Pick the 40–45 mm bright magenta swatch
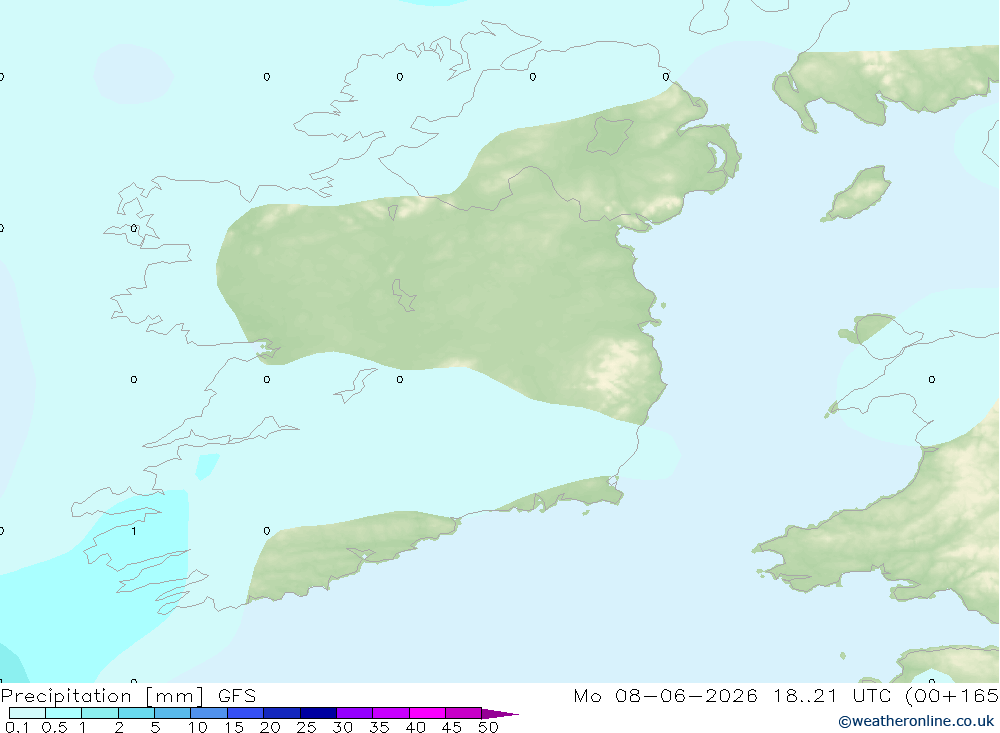This screenshot has height=733, width=1000. pos(427,713)
